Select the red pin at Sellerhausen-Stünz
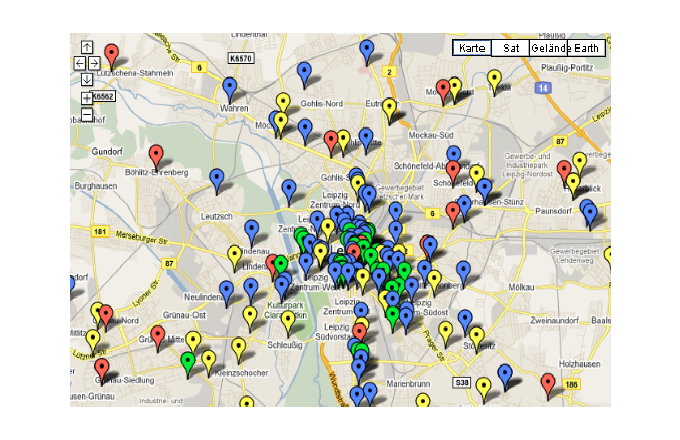Image resolution: width=680 pixels, height=440 pixels. [x=453, y=212]
